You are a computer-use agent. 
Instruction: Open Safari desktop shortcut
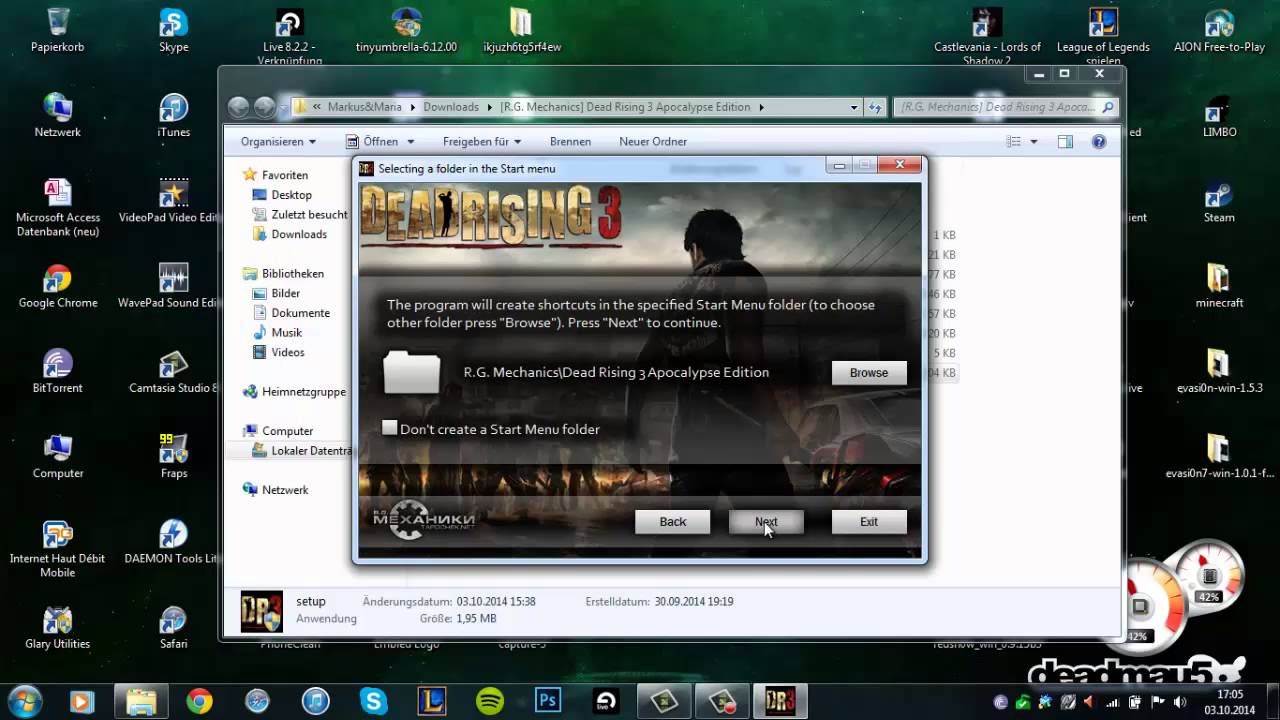coord(174,627)
